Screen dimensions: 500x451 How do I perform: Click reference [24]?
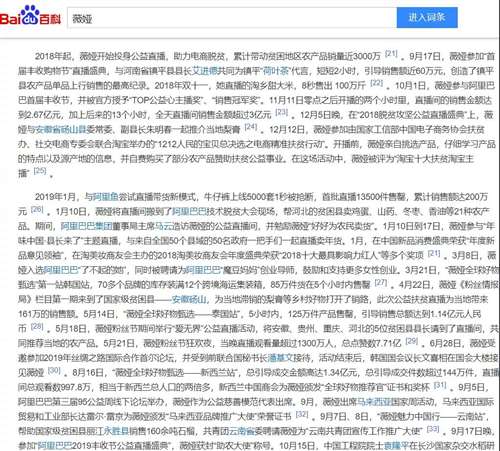[x=251, y=127]
